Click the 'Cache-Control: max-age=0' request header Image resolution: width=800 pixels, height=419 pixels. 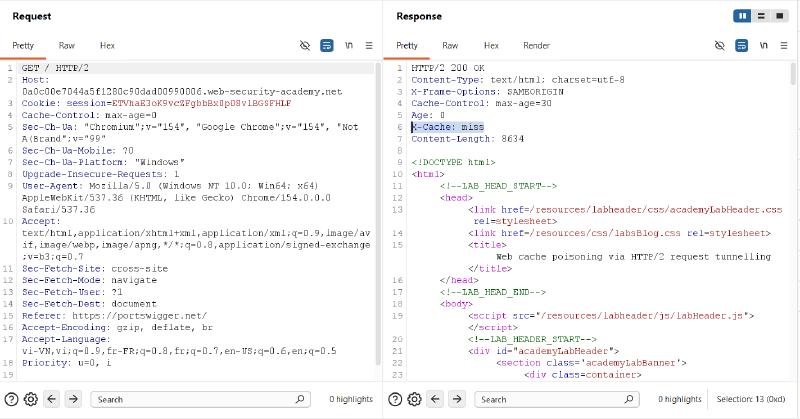pyautogui.click(x=89, y=115)
